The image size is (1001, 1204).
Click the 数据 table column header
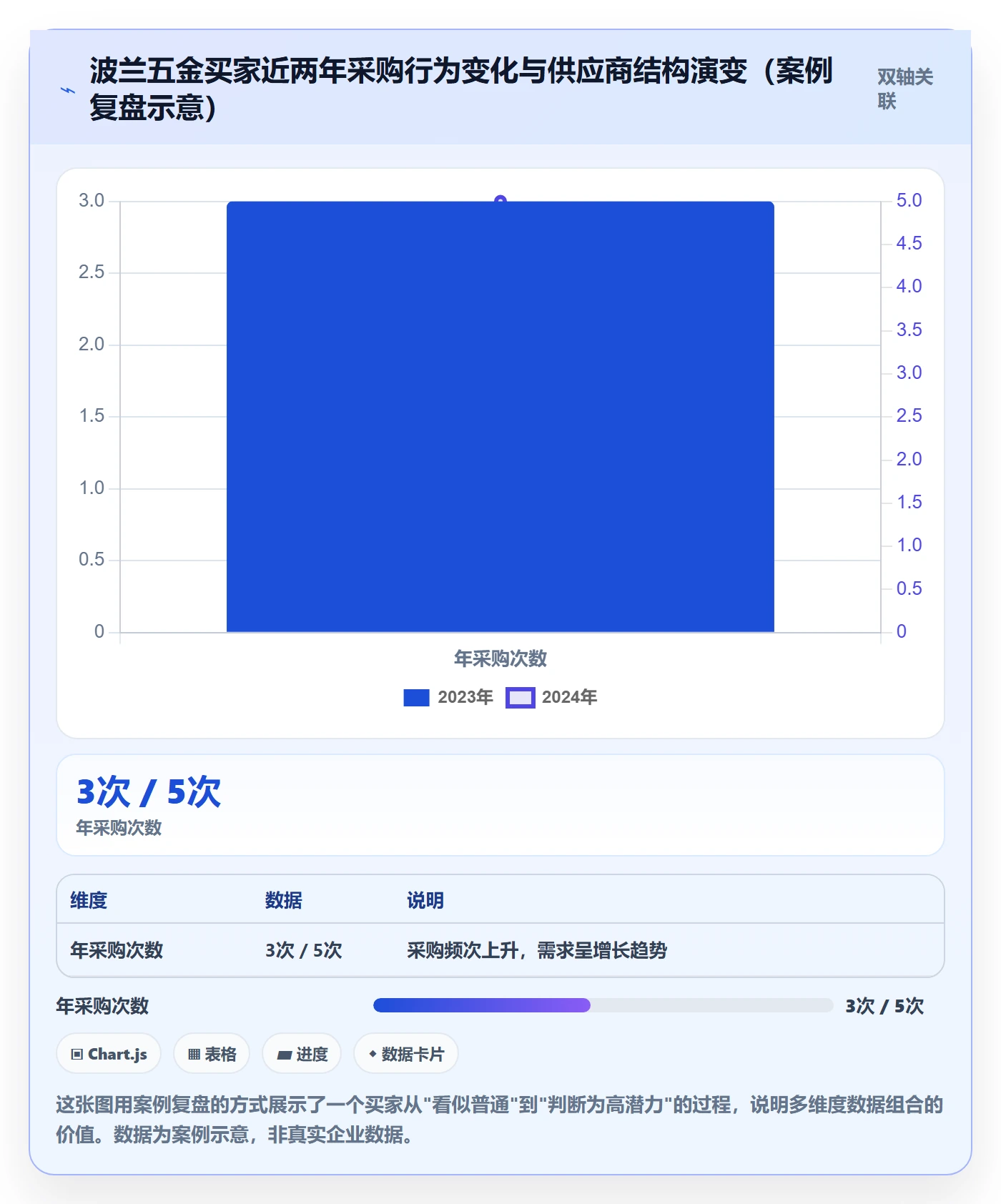284,900
